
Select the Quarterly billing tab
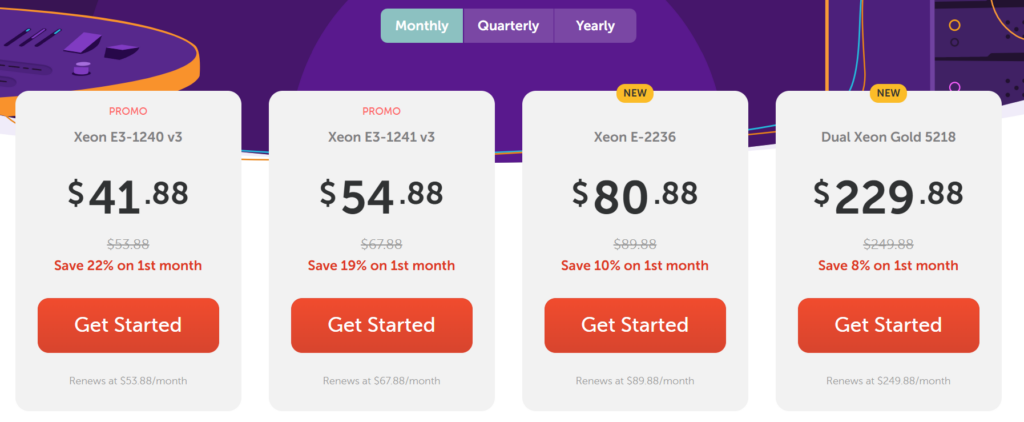(x=508, y=26)
